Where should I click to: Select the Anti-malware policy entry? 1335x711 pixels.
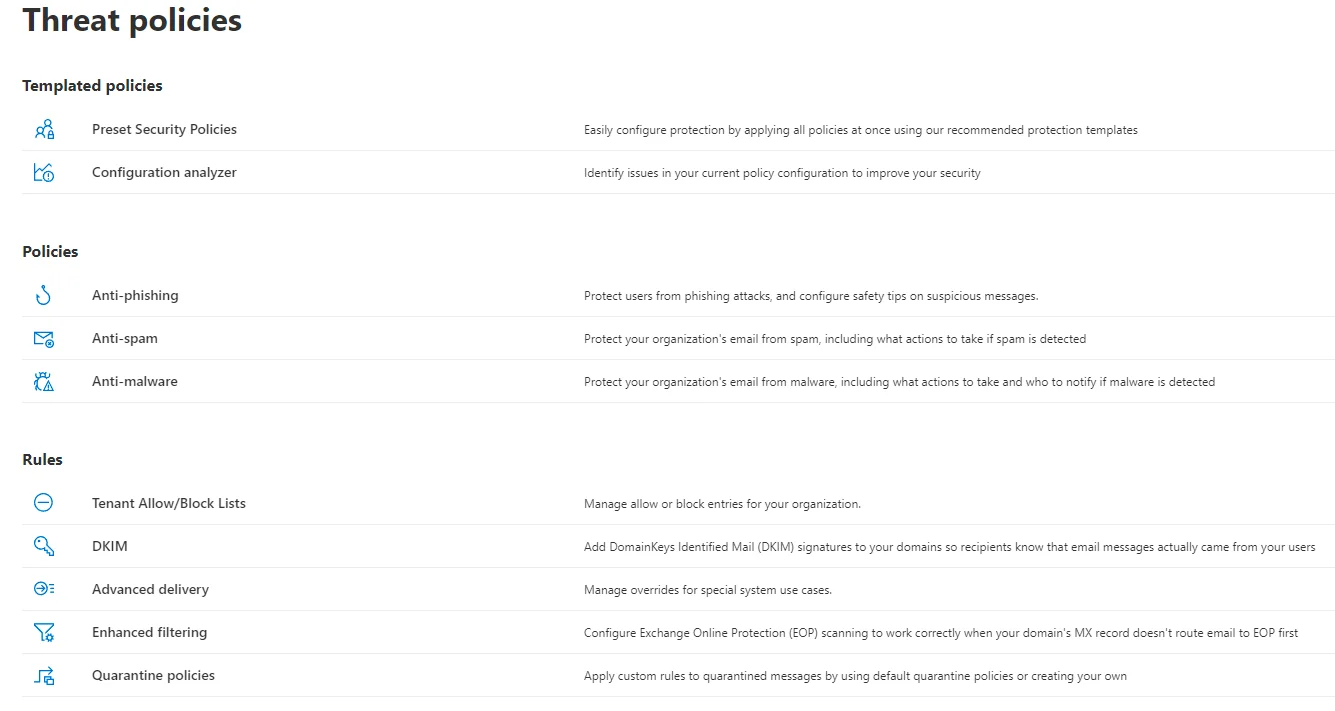[x=135, y=382]
